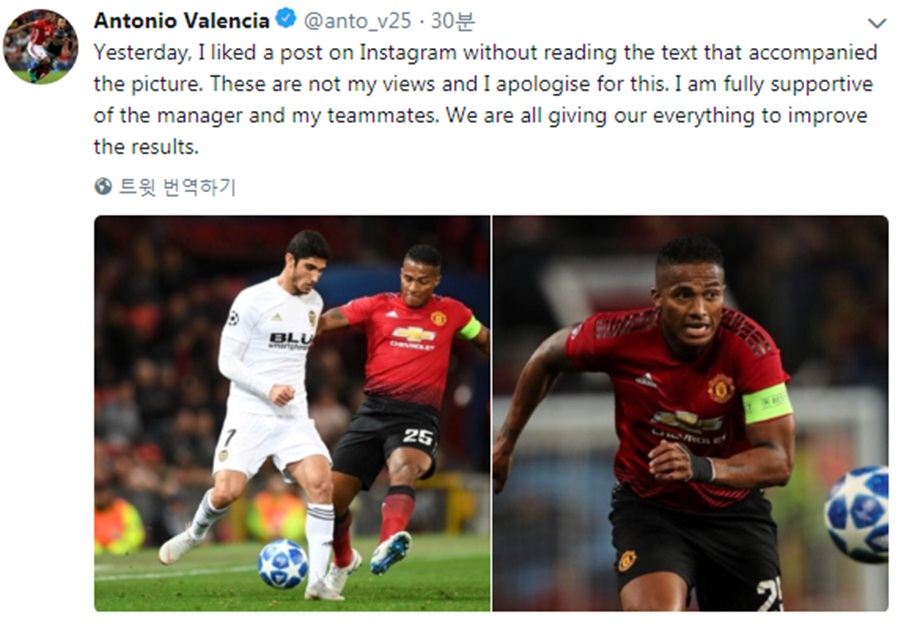The image size is (900, 623).
Task: Open the left photo with two players
Action: (292, 413)
